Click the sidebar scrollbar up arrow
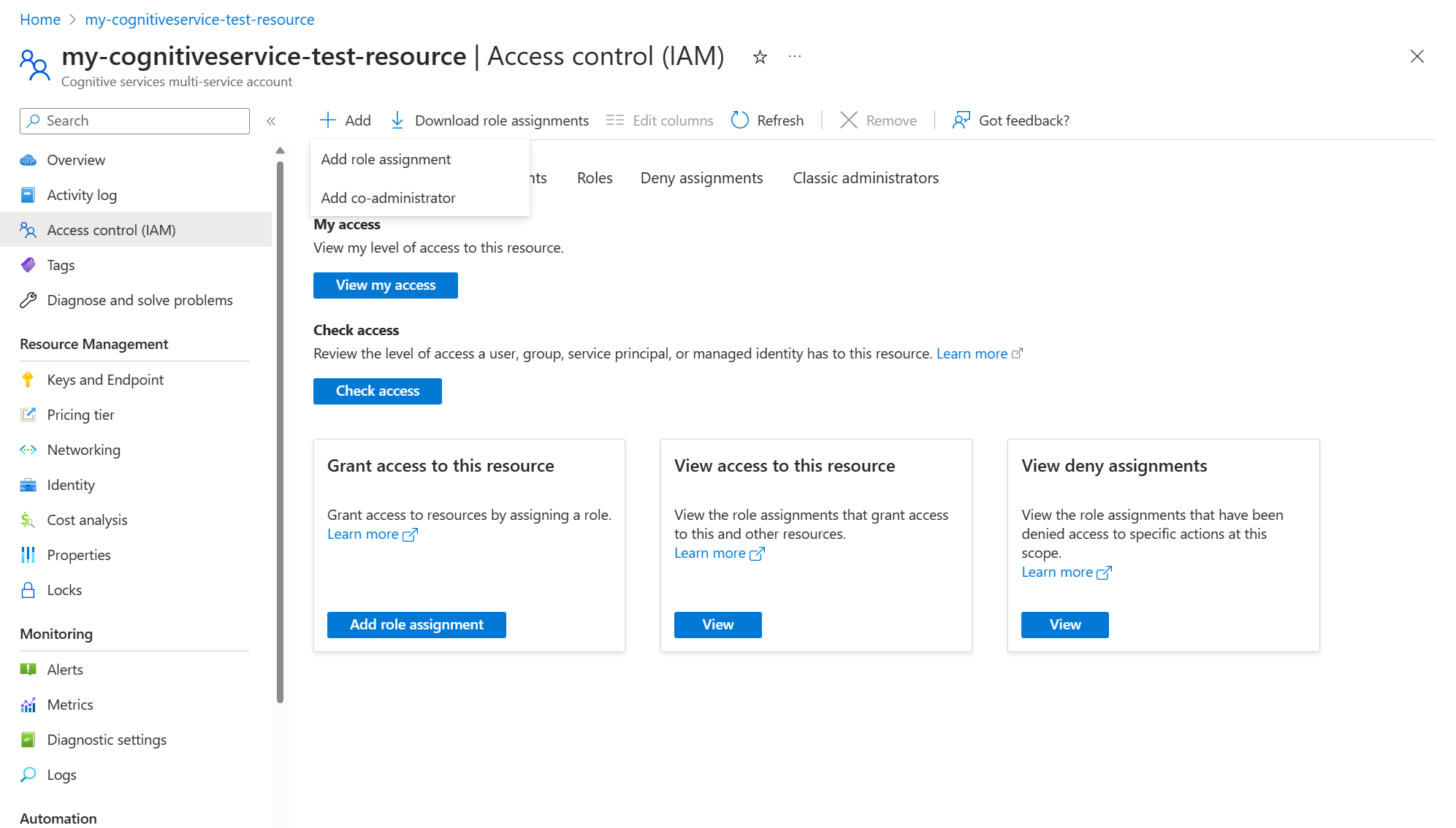Viewport: 1456px width, 828px height. (280, 150)
